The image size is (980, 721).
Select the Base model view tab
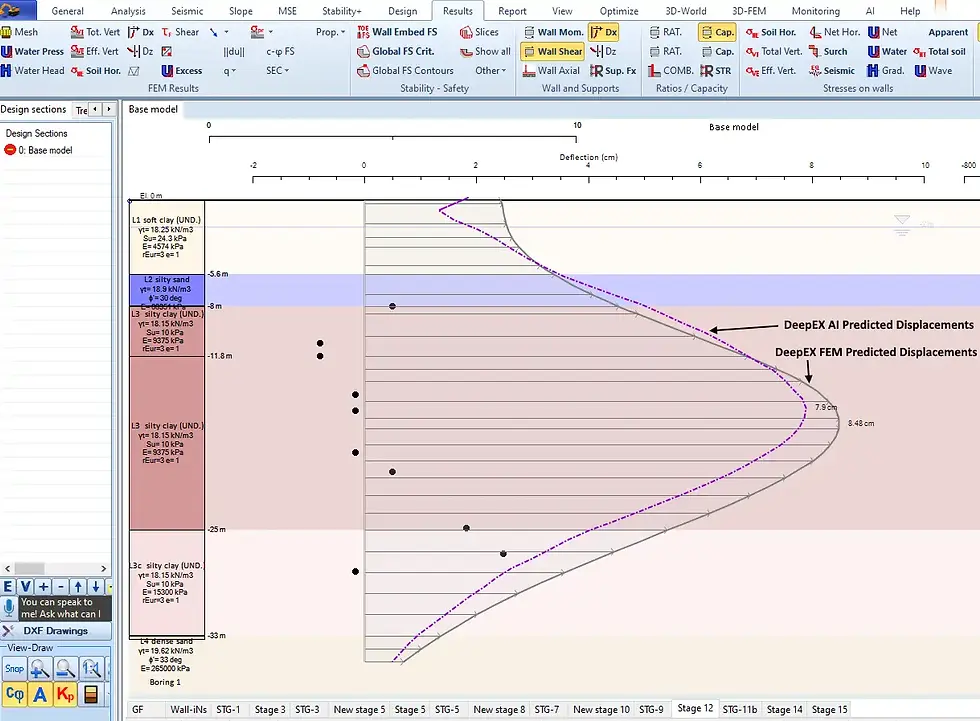[153, 109]
